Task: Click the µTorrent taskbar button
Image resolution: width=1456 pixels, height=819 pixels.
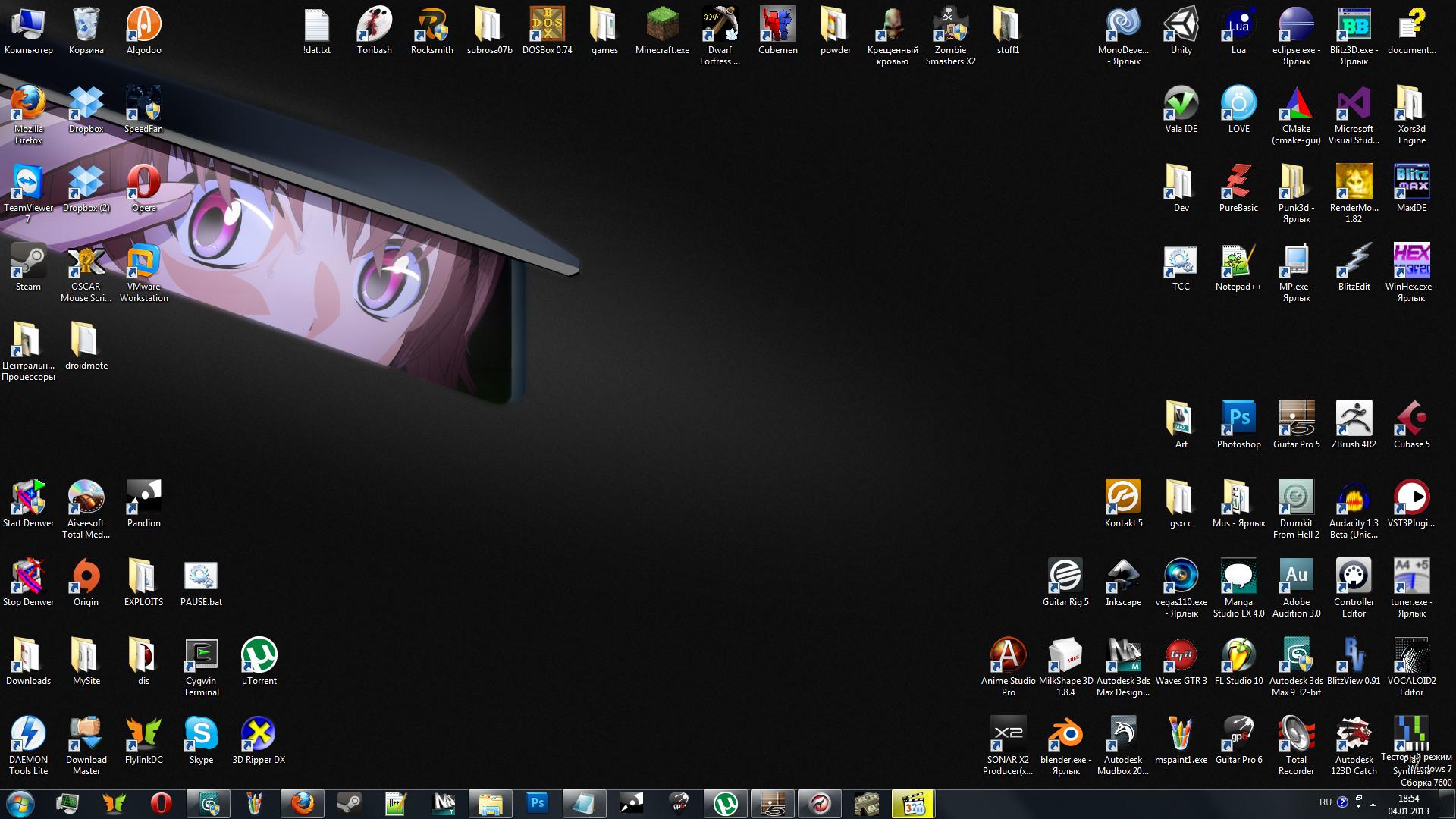Action: [x=725, y=803]
